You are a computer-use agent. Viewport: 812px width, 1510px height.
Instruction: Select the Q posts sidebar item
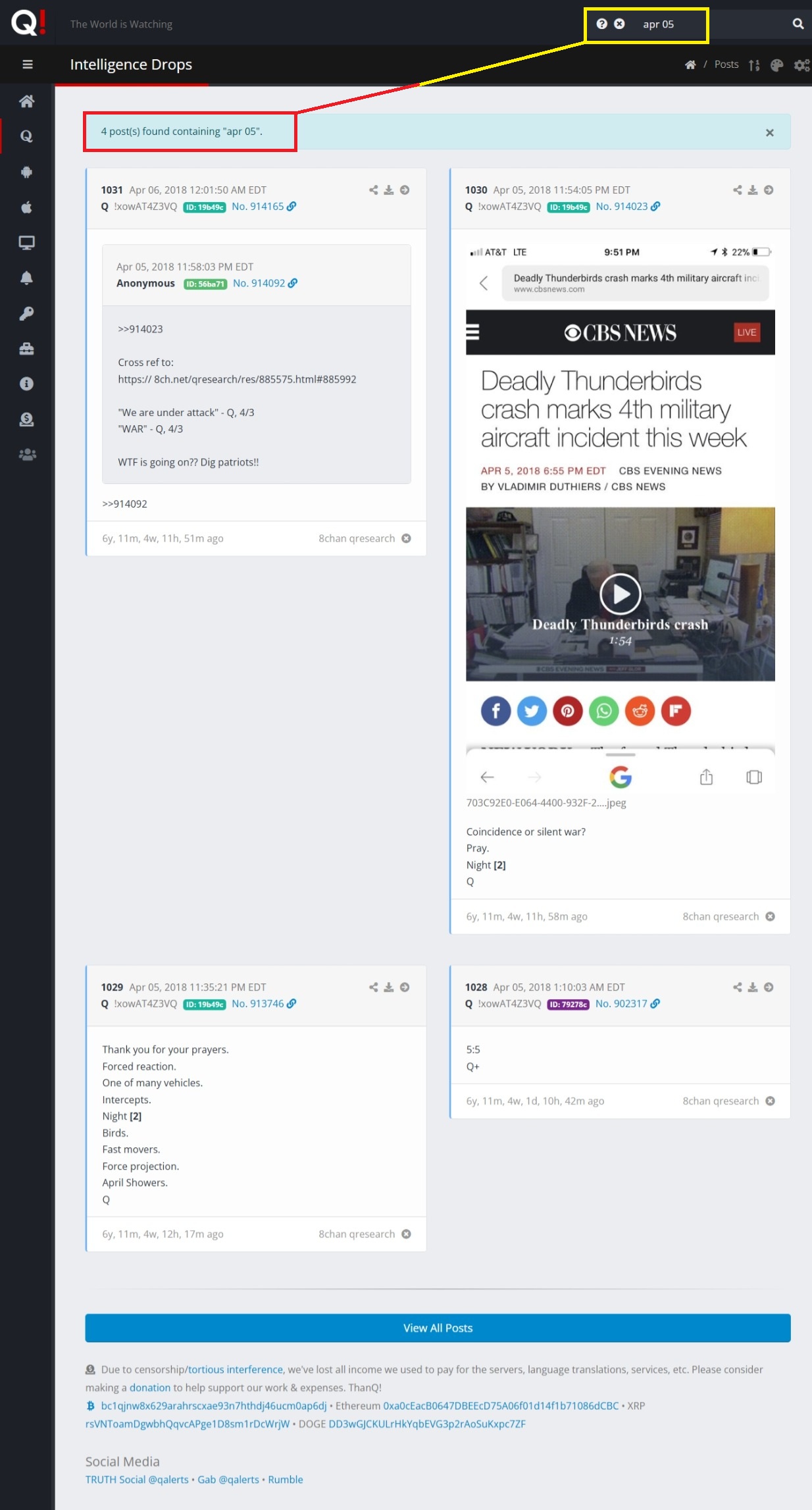click(27, 136)
